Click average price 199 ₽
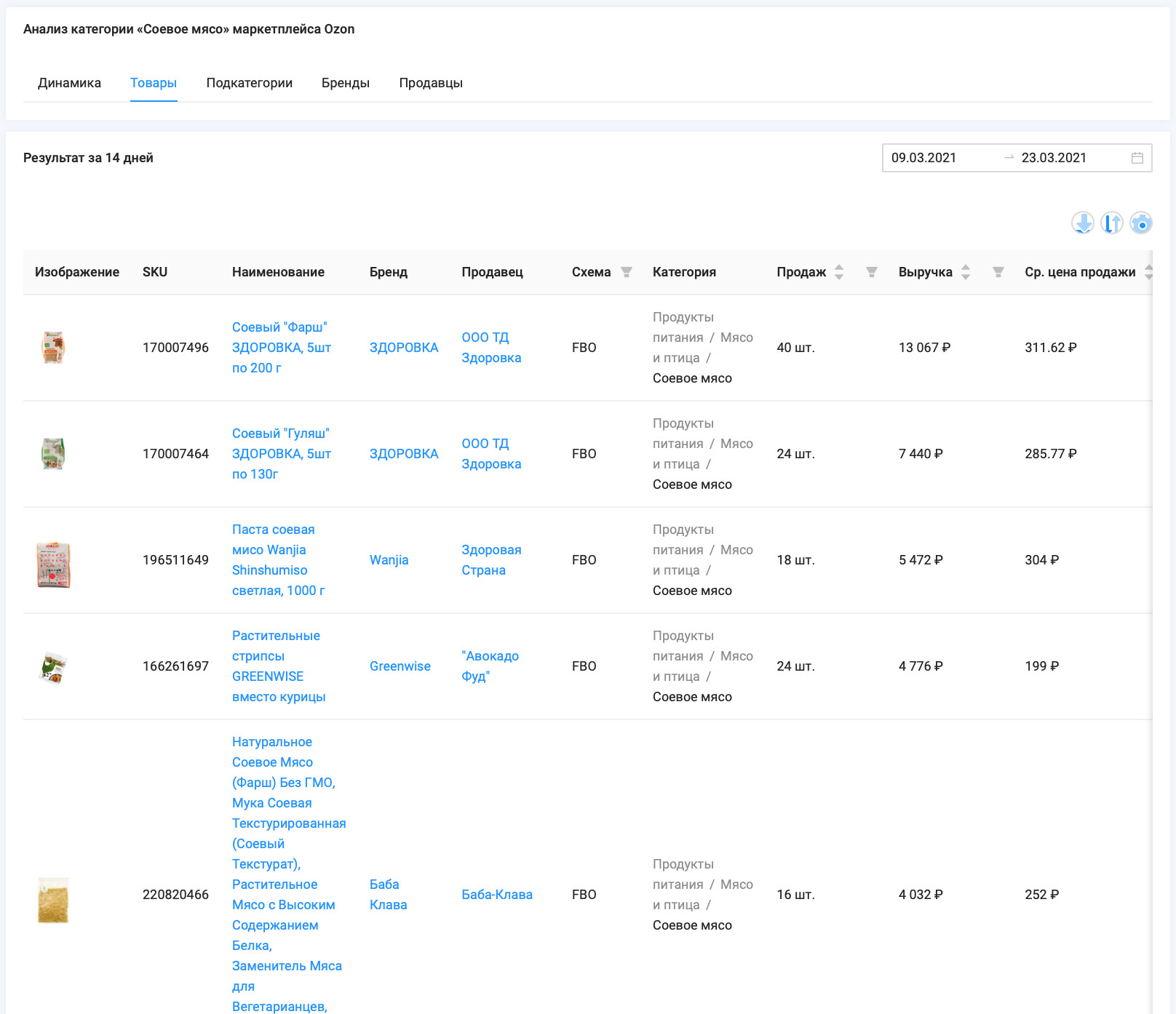 [x=1042, y=666]
